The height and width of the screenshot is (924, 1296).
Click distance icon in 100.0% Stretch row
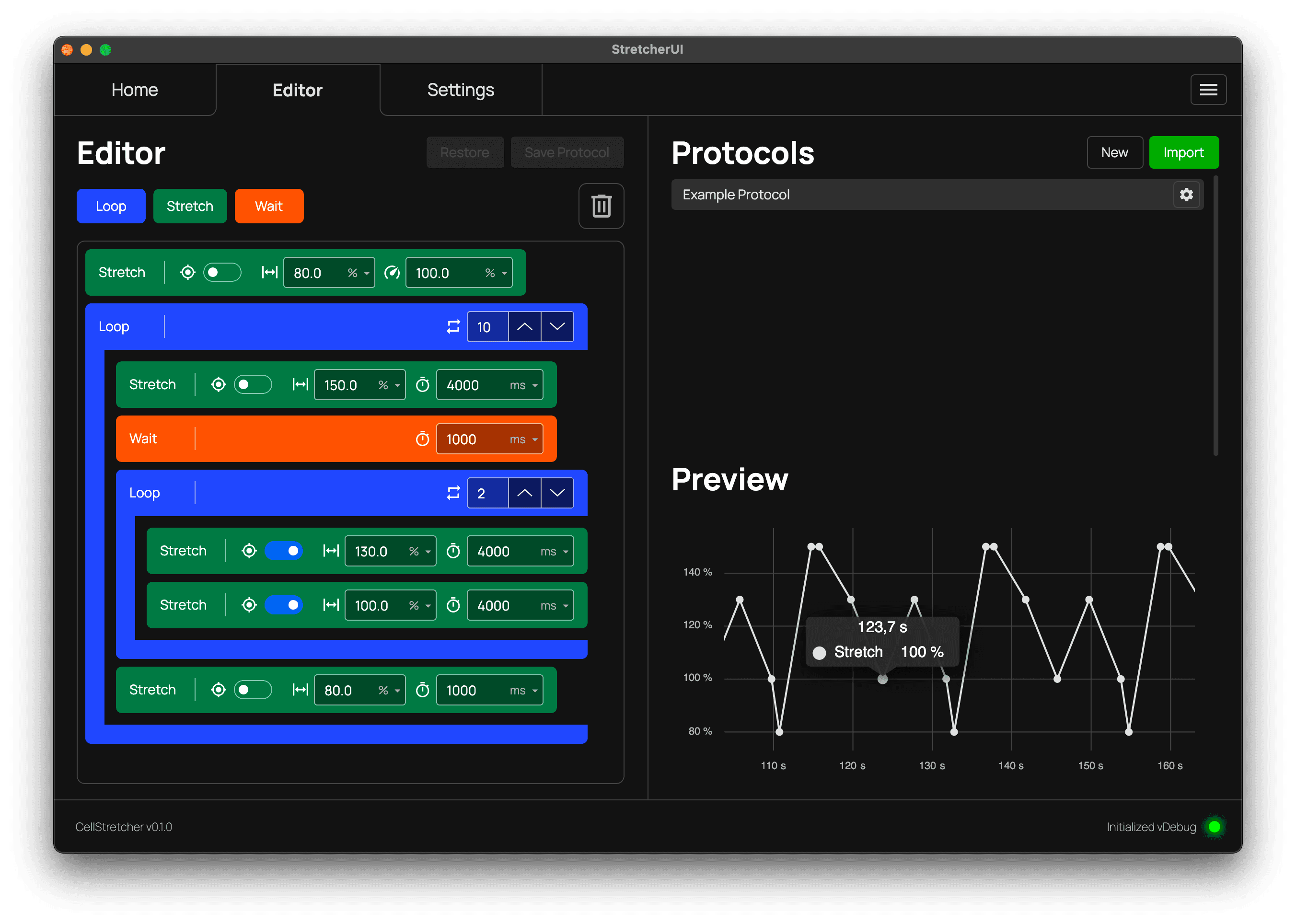pyautogui.click(x=331, y=605)
